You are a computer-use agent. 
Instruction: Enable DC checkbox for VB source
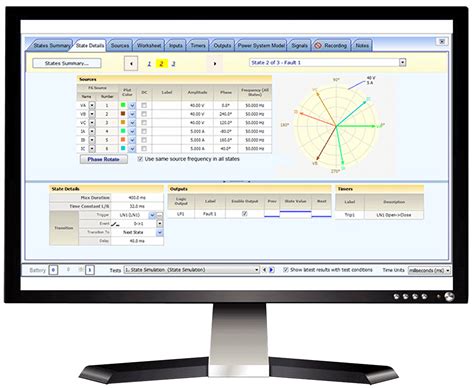coord(144,114)
